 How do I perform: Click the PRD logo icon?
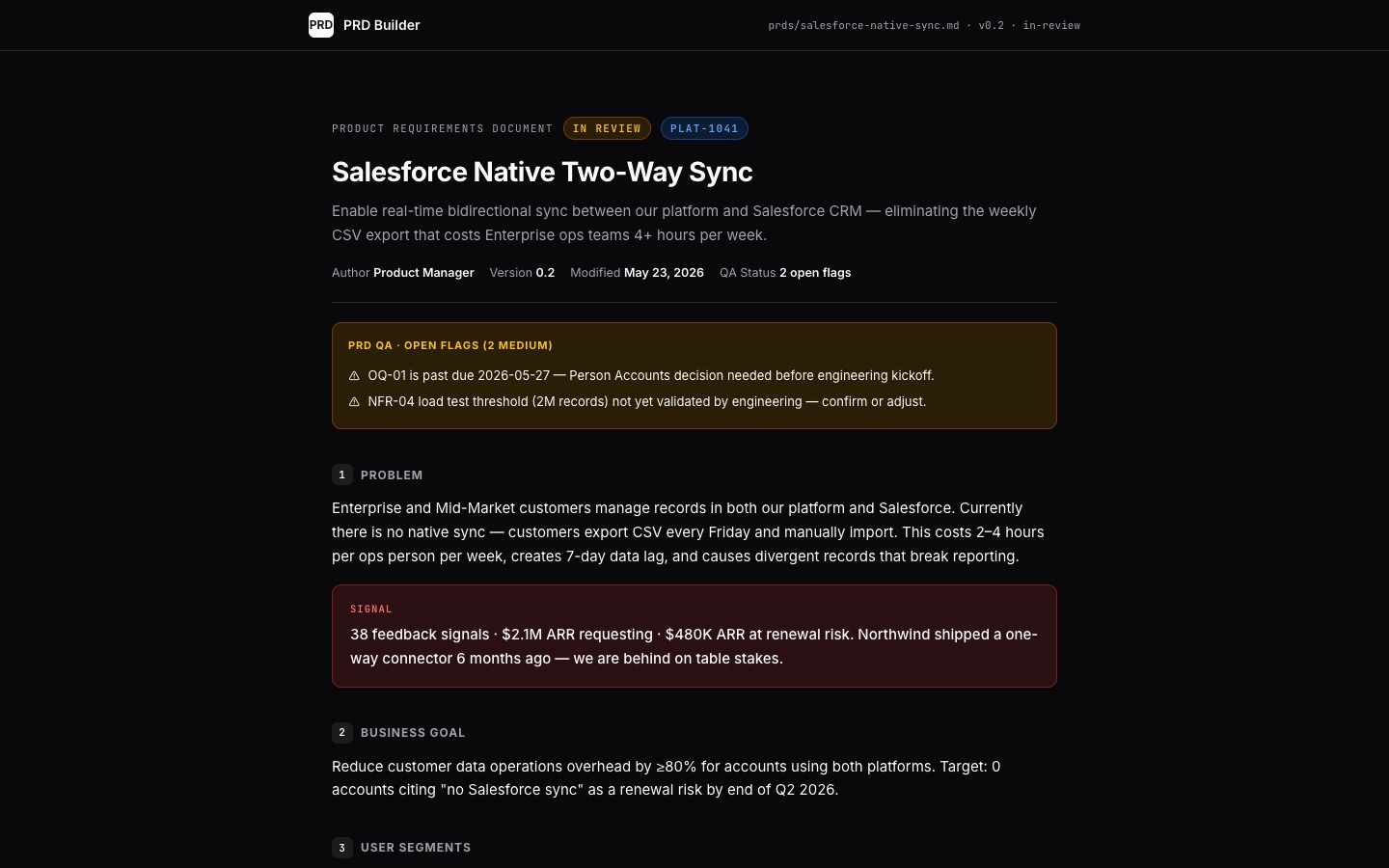coord(321,25)
